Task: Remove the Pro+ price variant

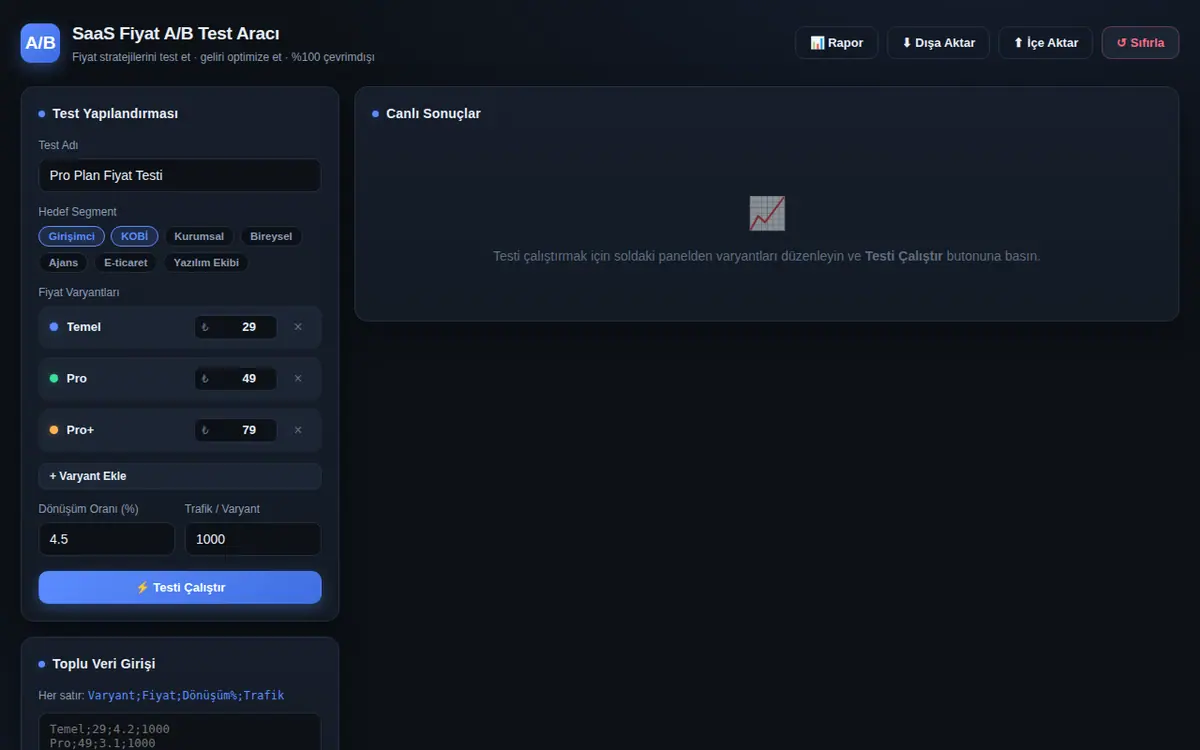Action: 298,430
